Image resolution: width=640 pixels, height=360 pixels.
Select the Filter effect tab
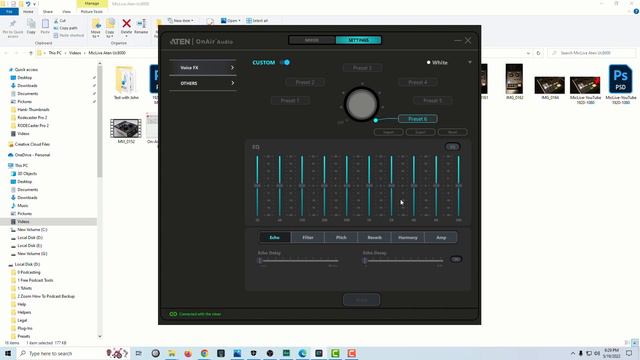[308, 238]
